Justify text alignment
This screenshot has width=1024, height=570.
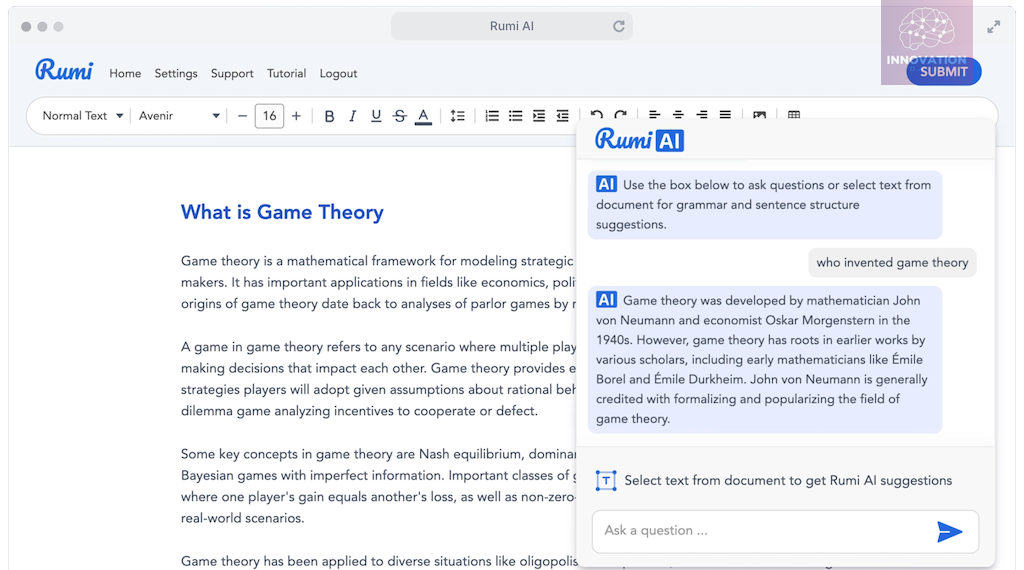[x=725, y=114]
